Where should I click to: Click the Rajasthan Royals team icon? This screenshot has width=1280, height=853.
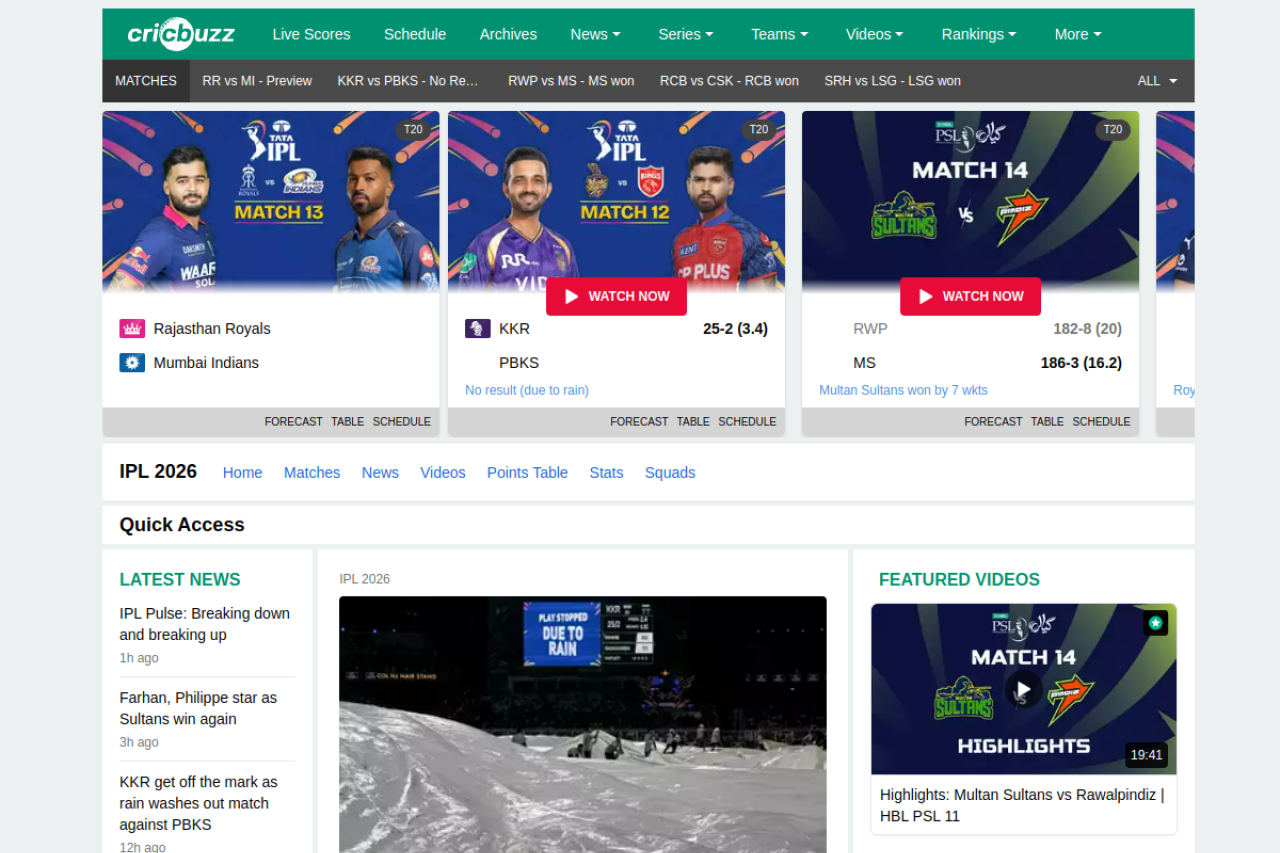click(132, 329)
